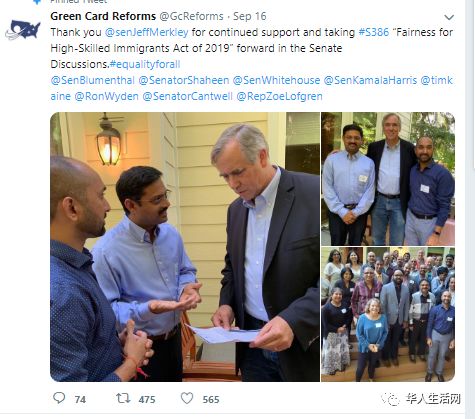Click the @RonWyden mention link

tap(106, 96)
